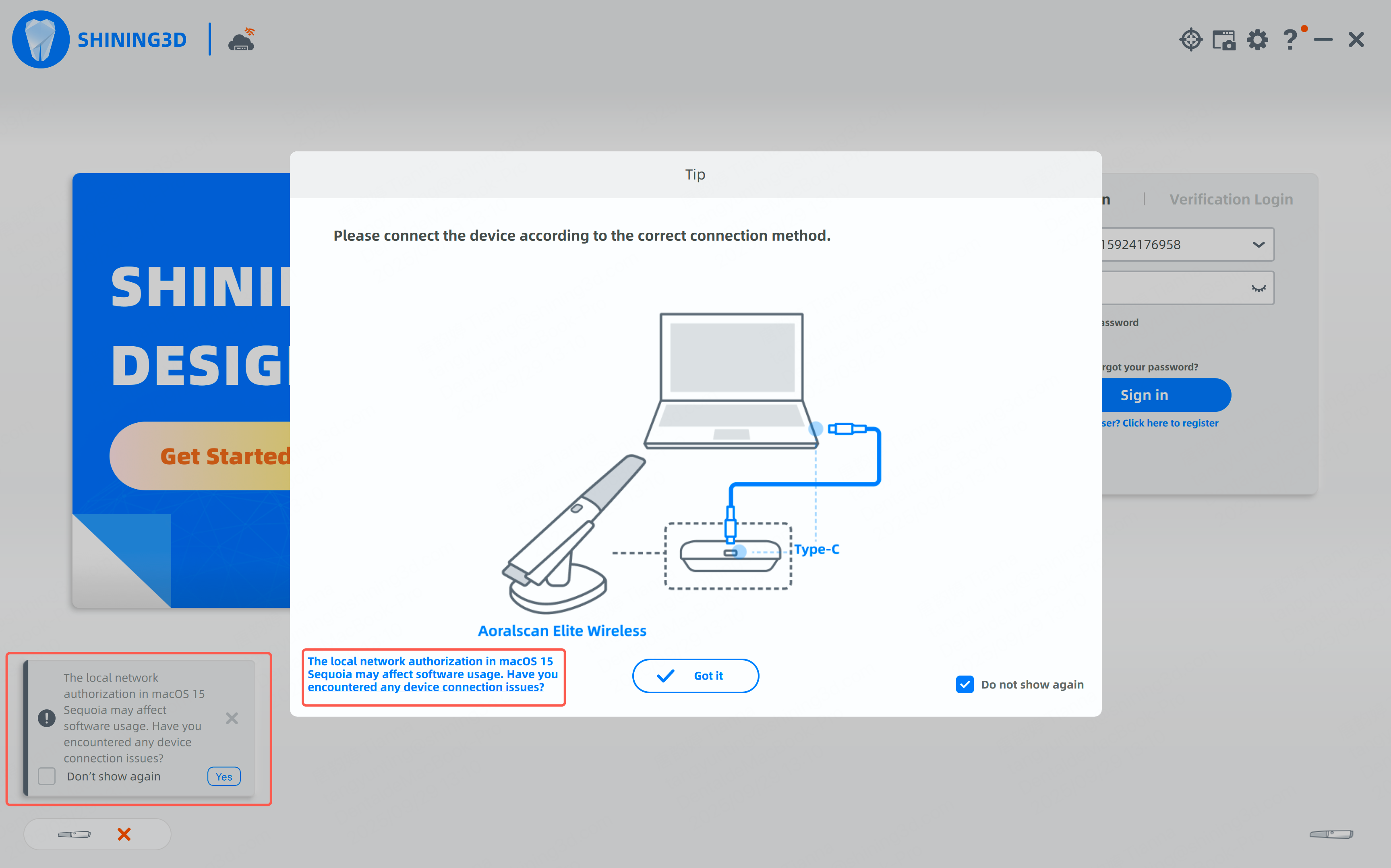Click the scanner icon at bottom right
The image size is (1391, 868).
1331,833
